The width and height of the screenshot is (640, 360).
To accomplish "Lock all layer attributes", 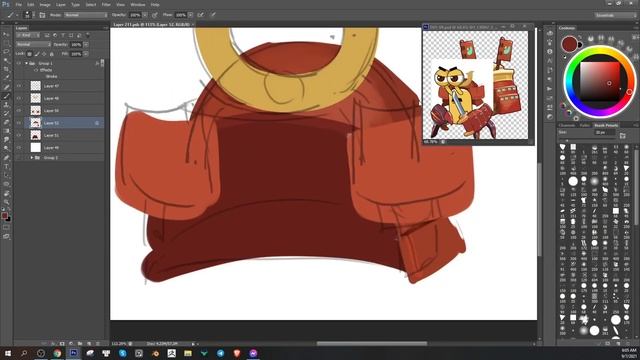I will (x=51, y=54).
